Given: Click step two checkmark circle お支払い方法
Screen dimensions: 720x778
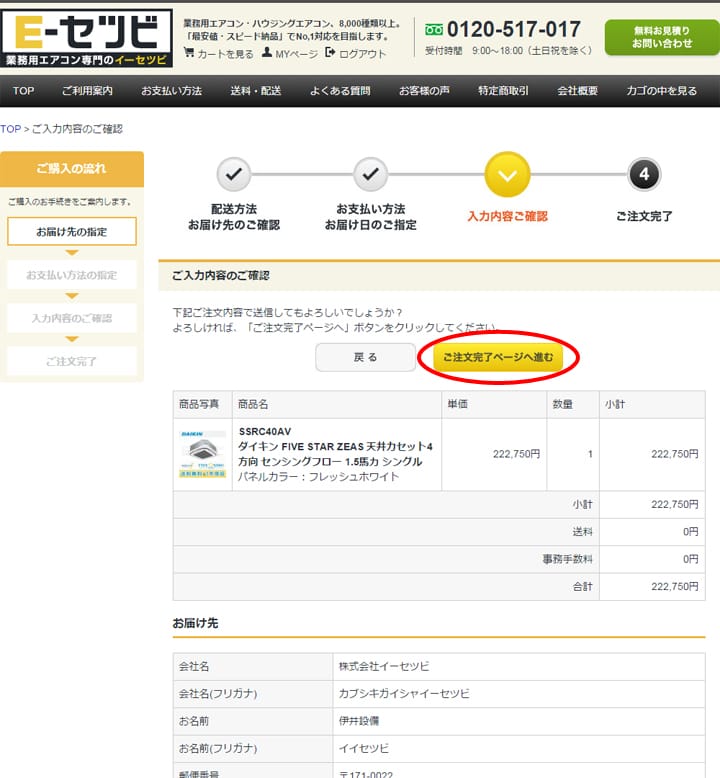Looking at the screenshot, I should coord(370,174).
